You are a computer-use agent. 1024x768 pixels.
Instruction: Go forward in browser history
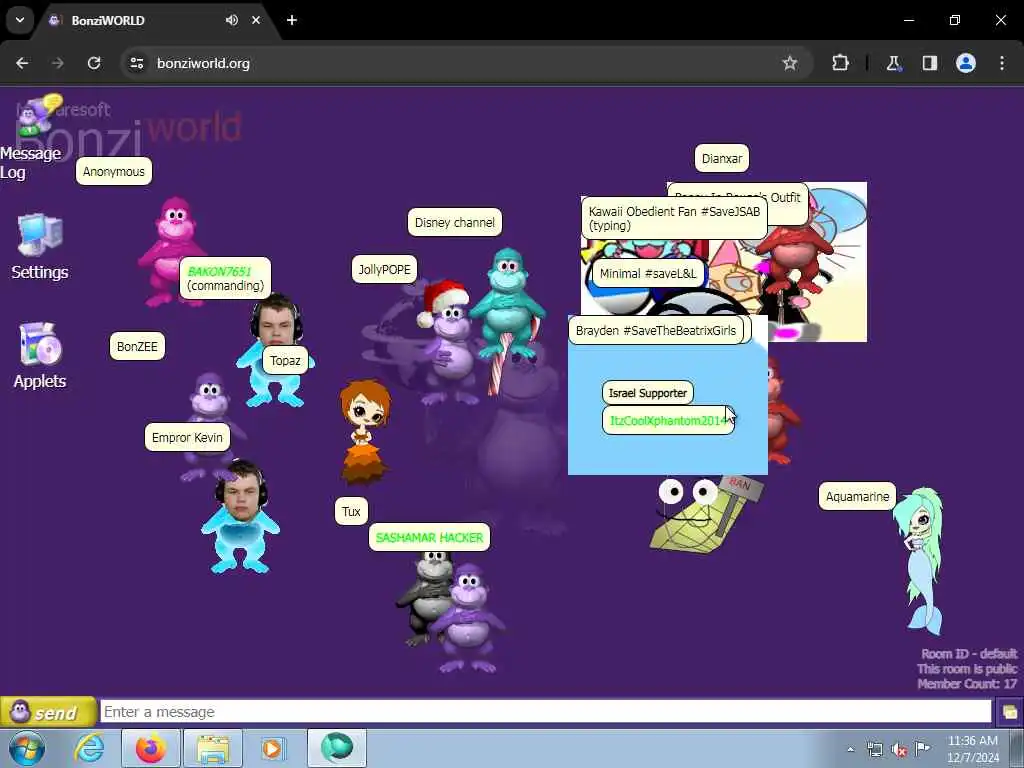point(58,63)
